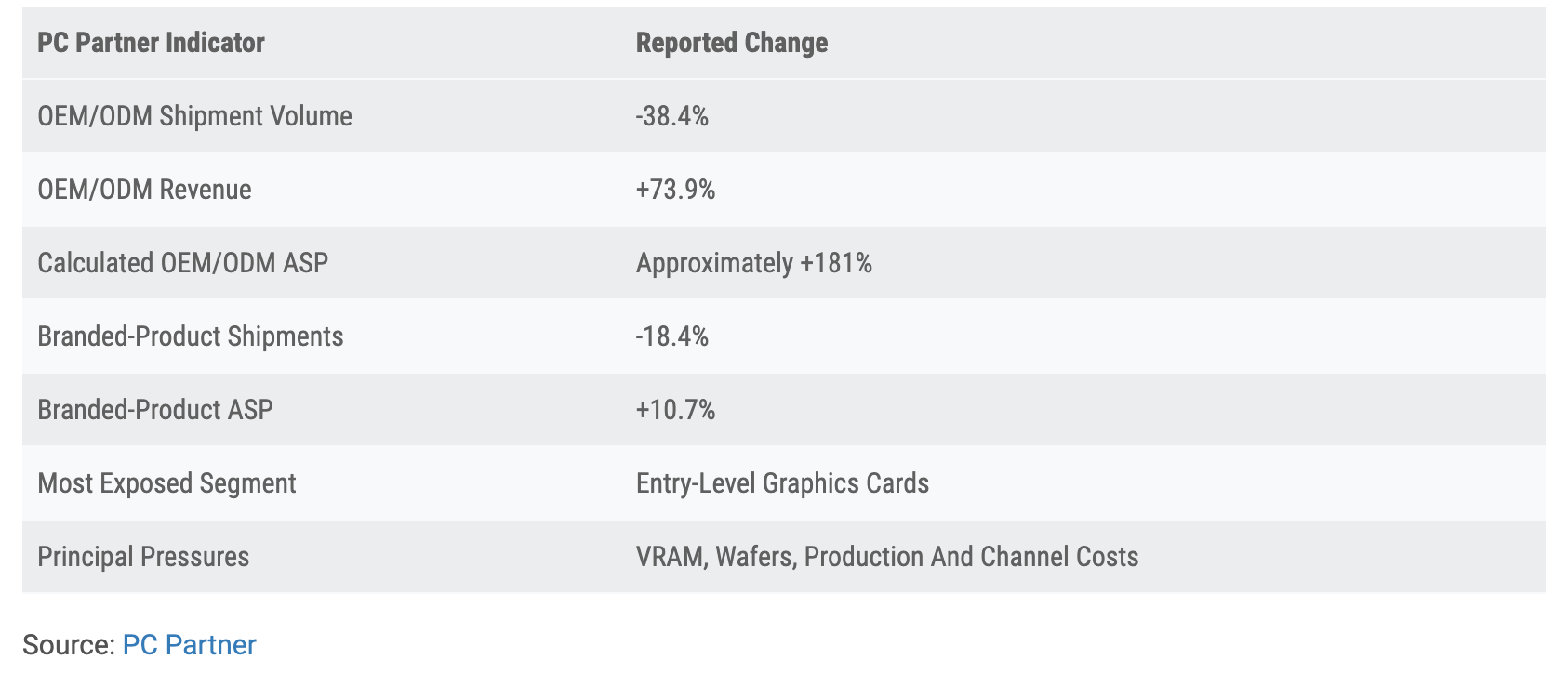Click the Entry-Level Graphics Cards text

click(782, 483)
